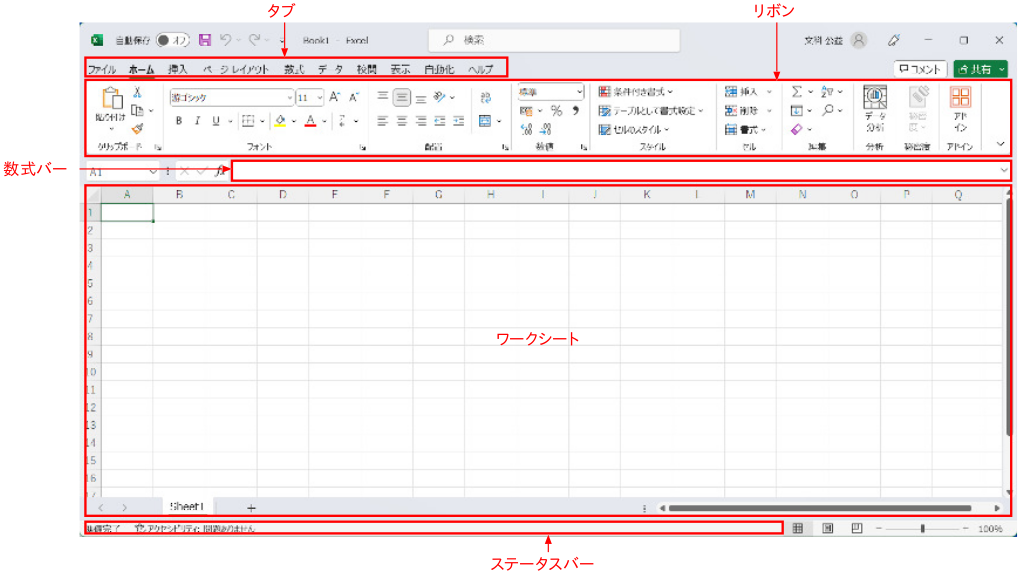Click the Bottom Align icon
Viewport: 1018px width, 577px height.
[421, 97]
